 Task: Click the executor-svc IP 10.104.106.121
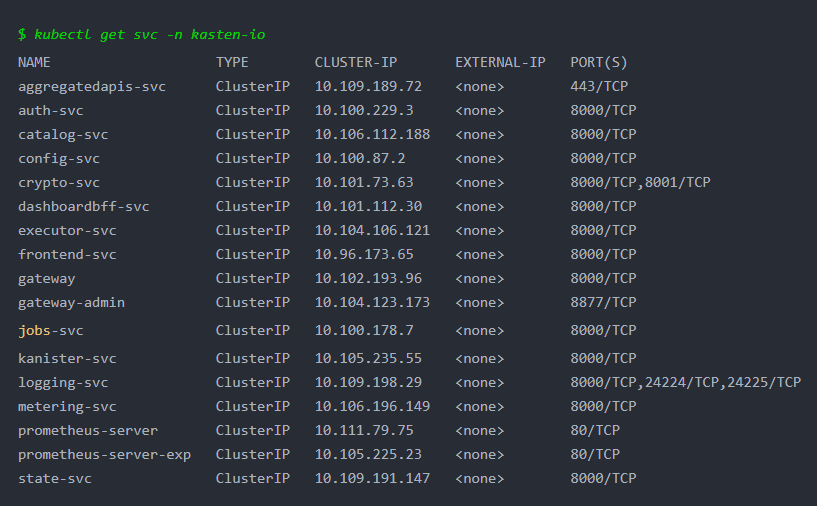click(x=372, y=230)
